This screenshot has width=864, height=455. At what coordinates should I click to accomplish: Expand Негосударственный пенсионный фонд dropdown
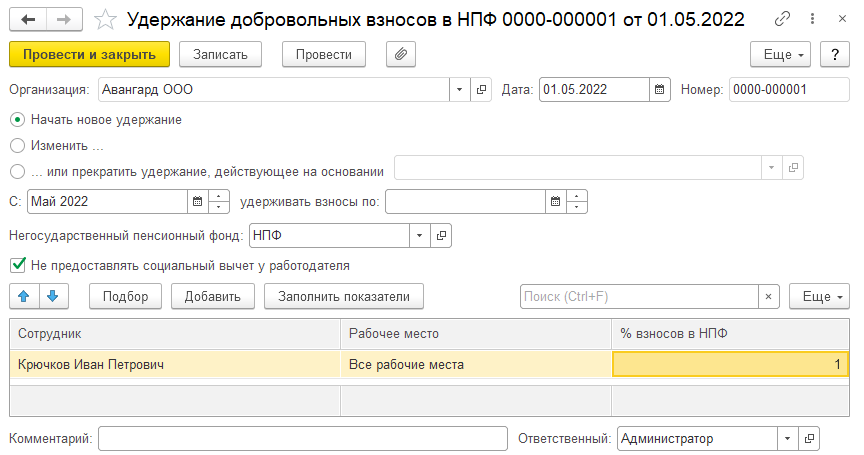[419, 236]
